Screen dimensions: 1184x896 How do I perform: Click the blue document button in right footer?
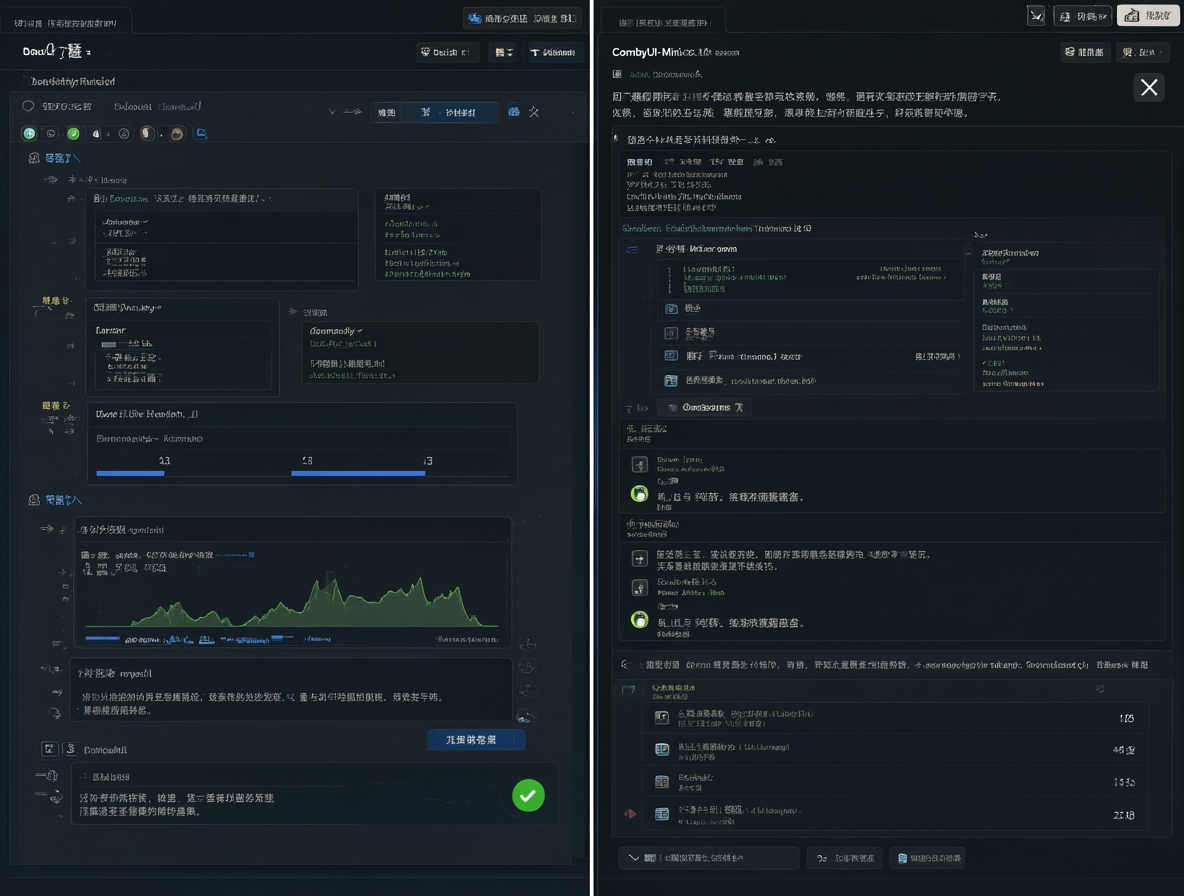click(929, 858)
